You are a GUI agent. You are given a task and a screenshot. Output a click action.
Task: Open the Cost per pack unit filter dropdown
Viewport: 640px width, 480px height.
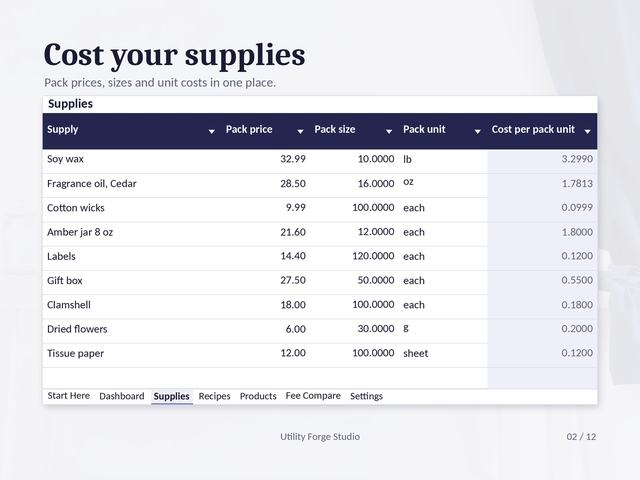[x=587, y=131]
